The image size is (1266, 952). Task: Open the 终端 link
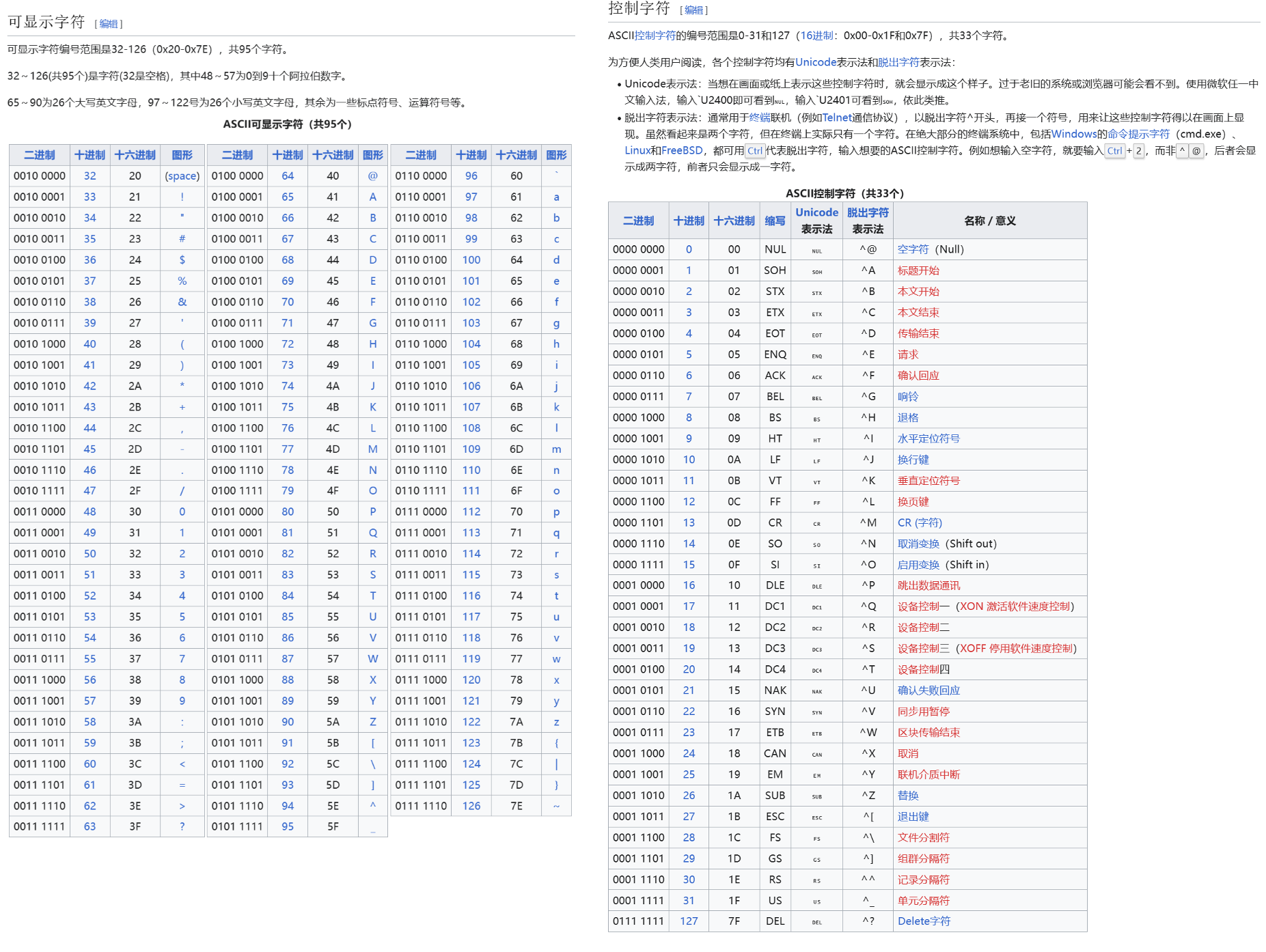pyautogui.click(x=760, y=117)
